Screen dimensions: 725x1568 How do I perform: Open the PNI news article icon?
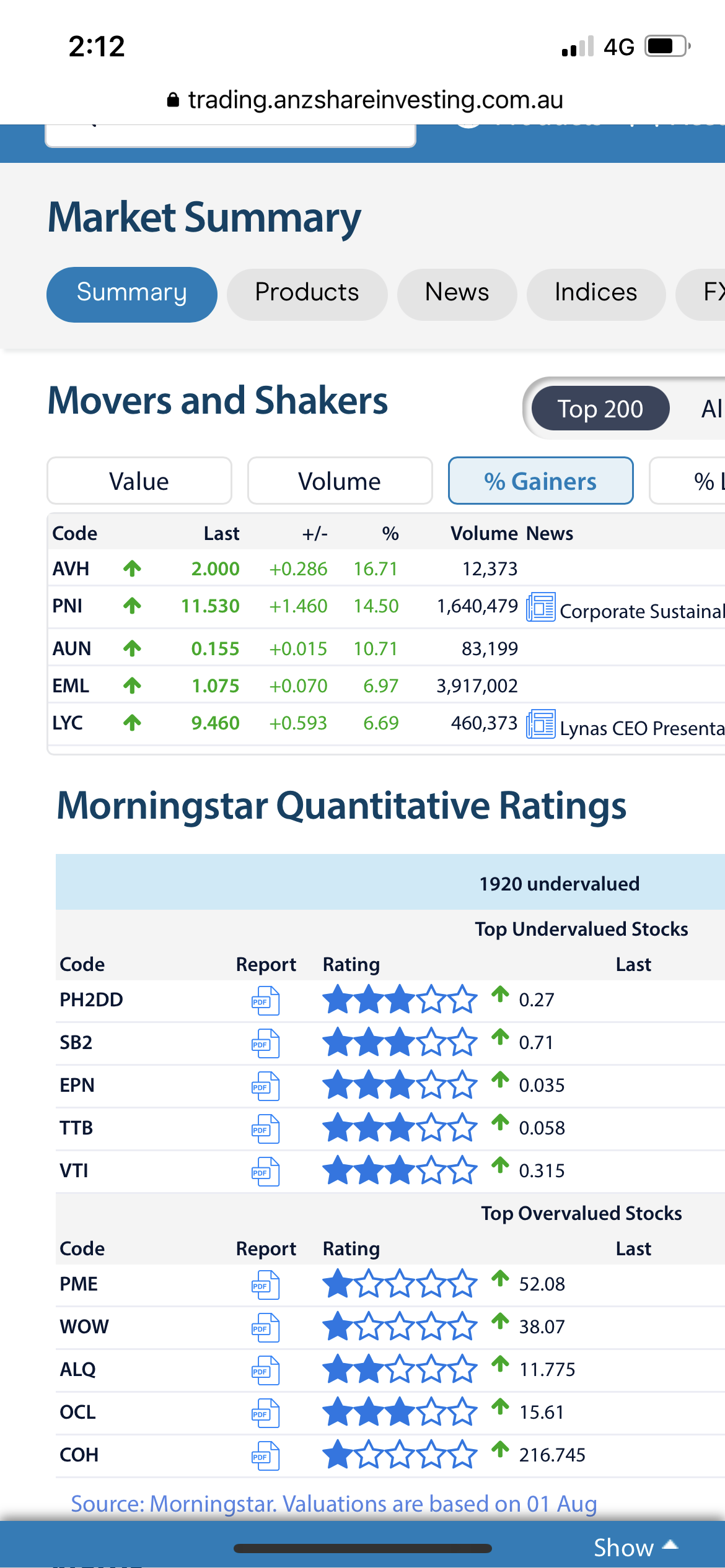(x=540, y=607)
